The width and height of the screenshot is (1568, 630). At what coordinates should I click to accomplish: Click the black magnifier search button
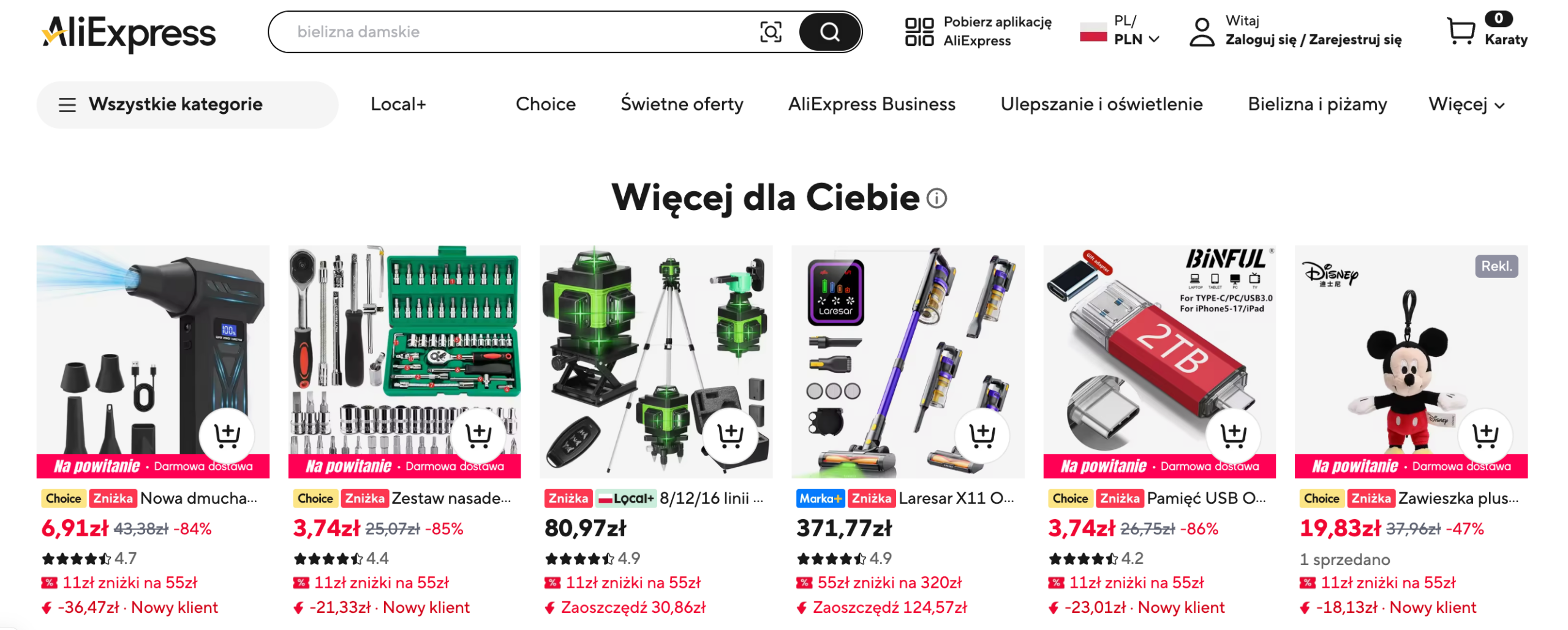click(829, 32)
